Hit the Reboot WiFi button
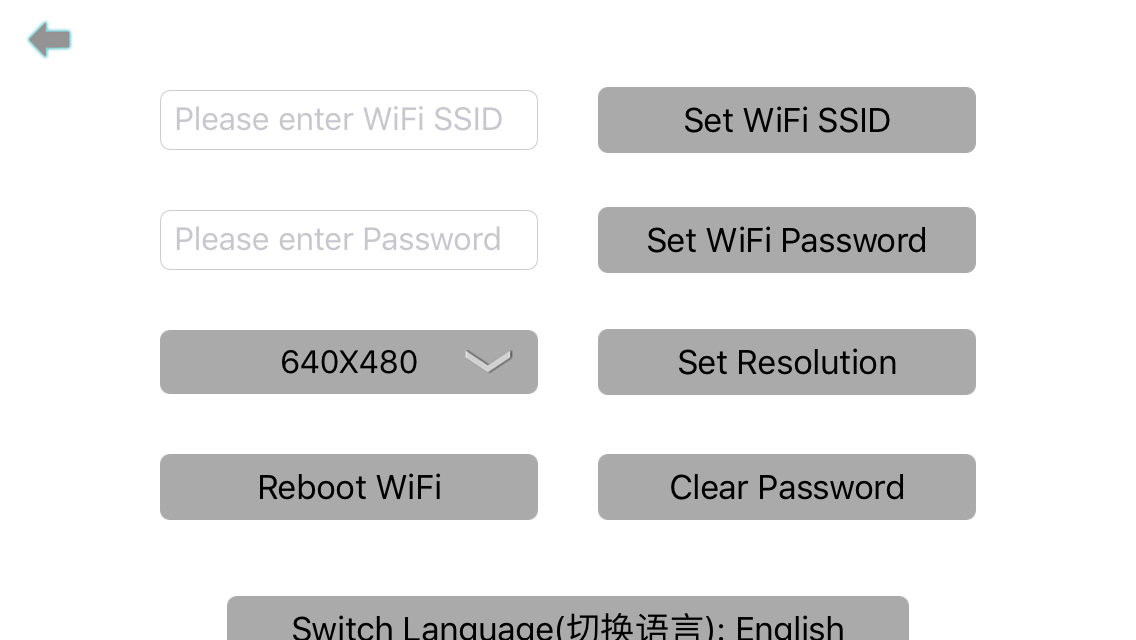This screenshot has width=1136, height=640. pyautogui.click(x=348, y=487)
